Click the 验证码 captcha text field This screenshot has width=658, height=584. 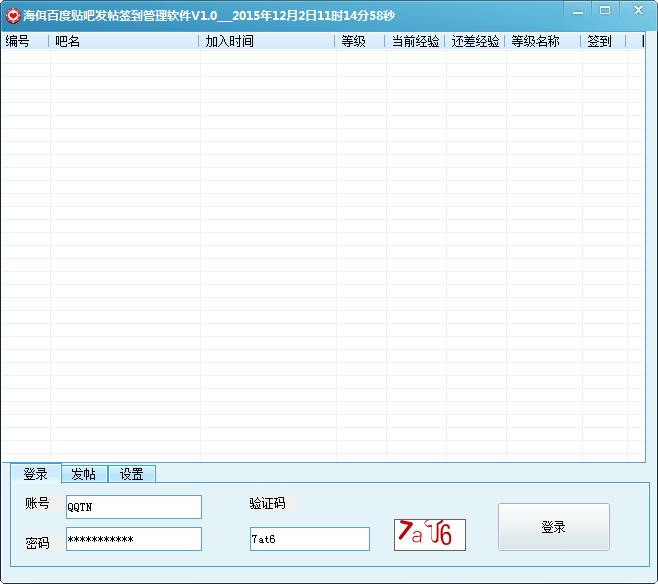coord(309,539)
